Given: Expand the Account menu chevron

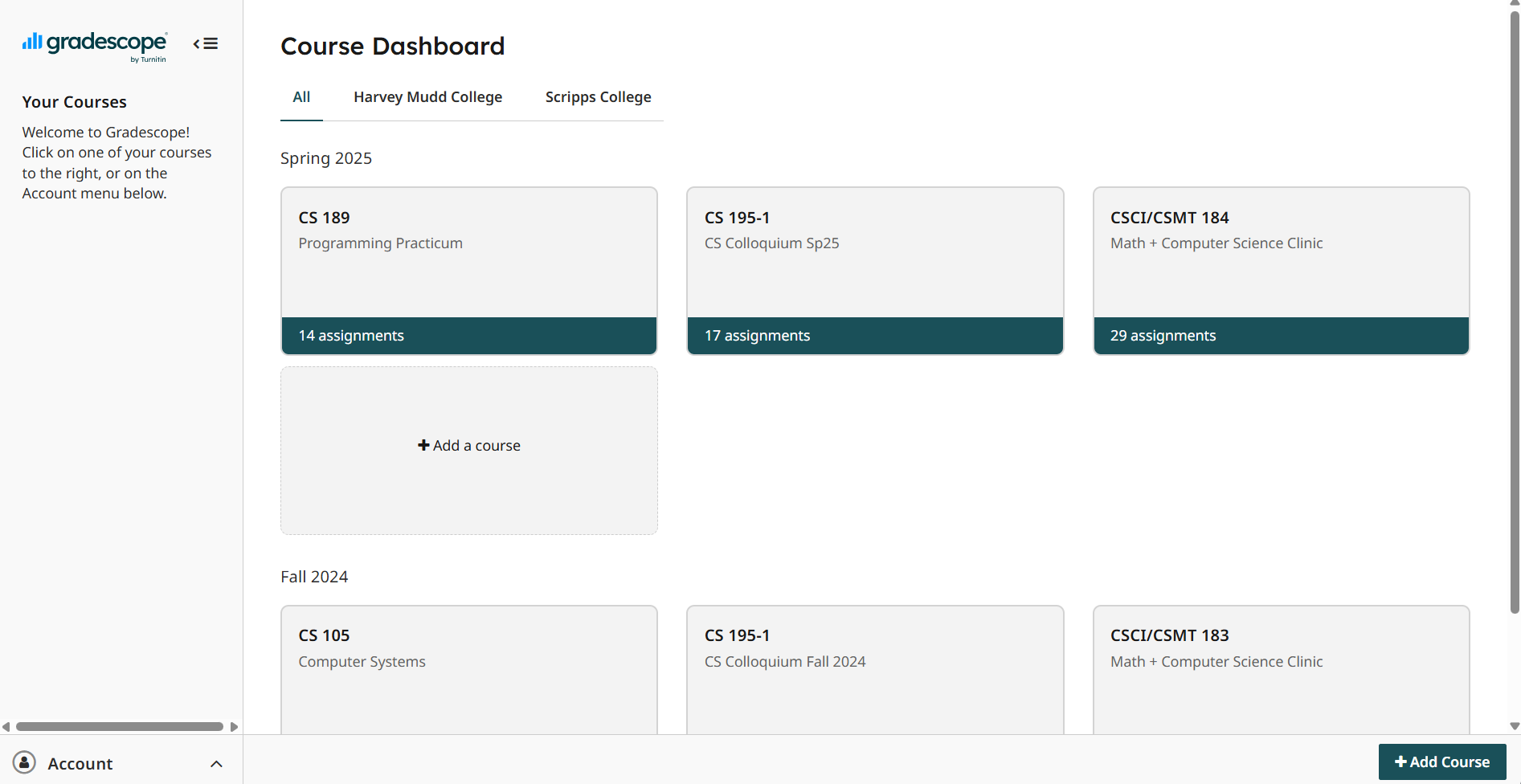Looking at the screenshot, I should (216, 764).
